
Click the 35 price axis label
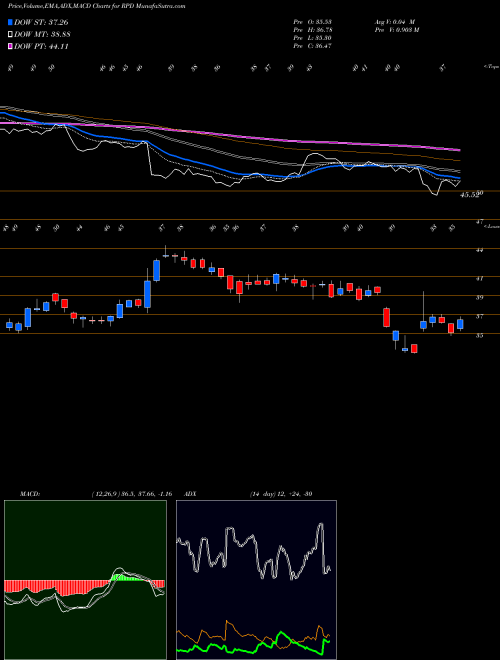pyautogui.click(x=479, y=335)
